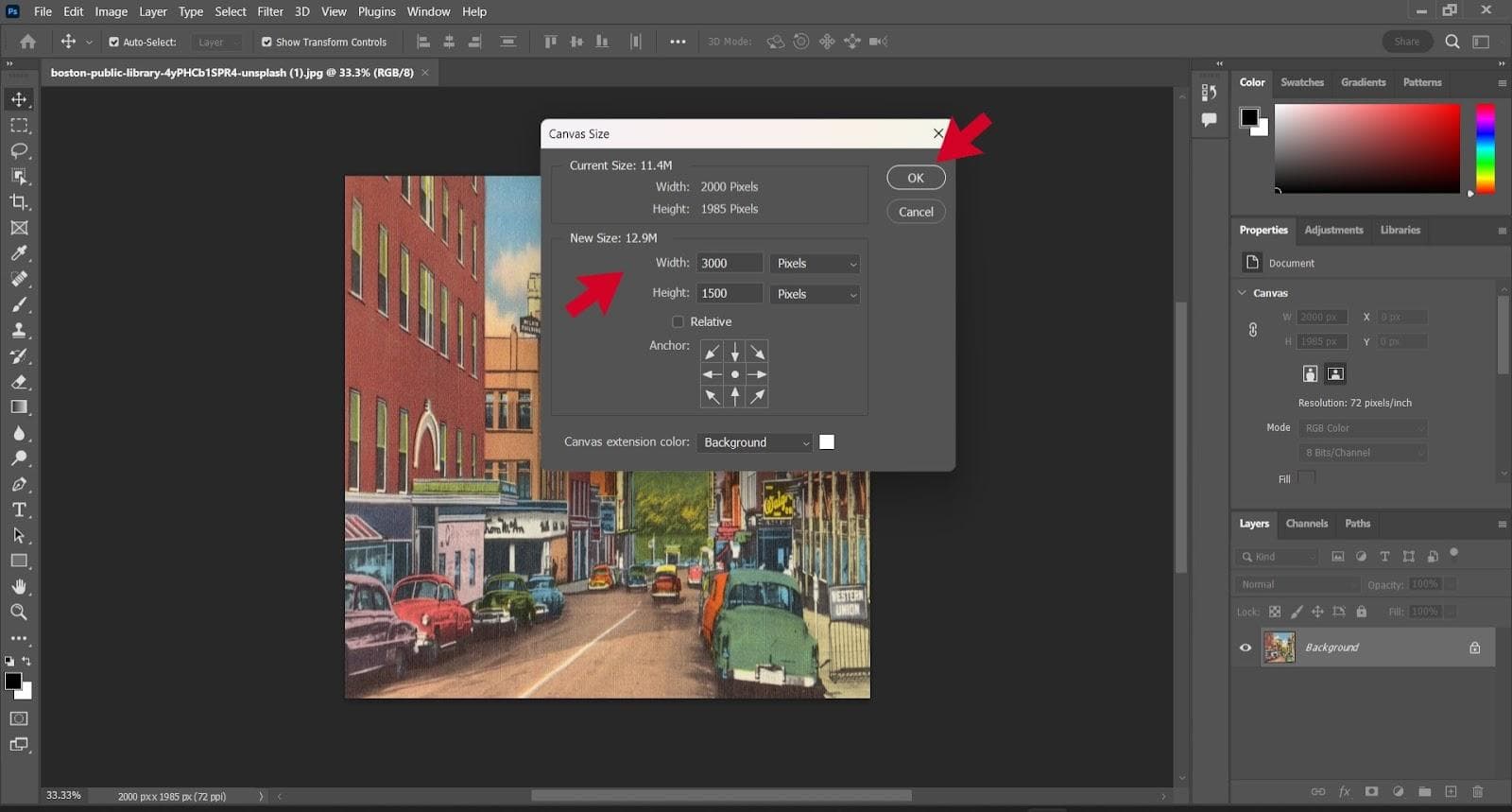Open the Edit Toolbar three-dots icon
Viewport: 1512px width, 812px height.
tap(19, 638)
